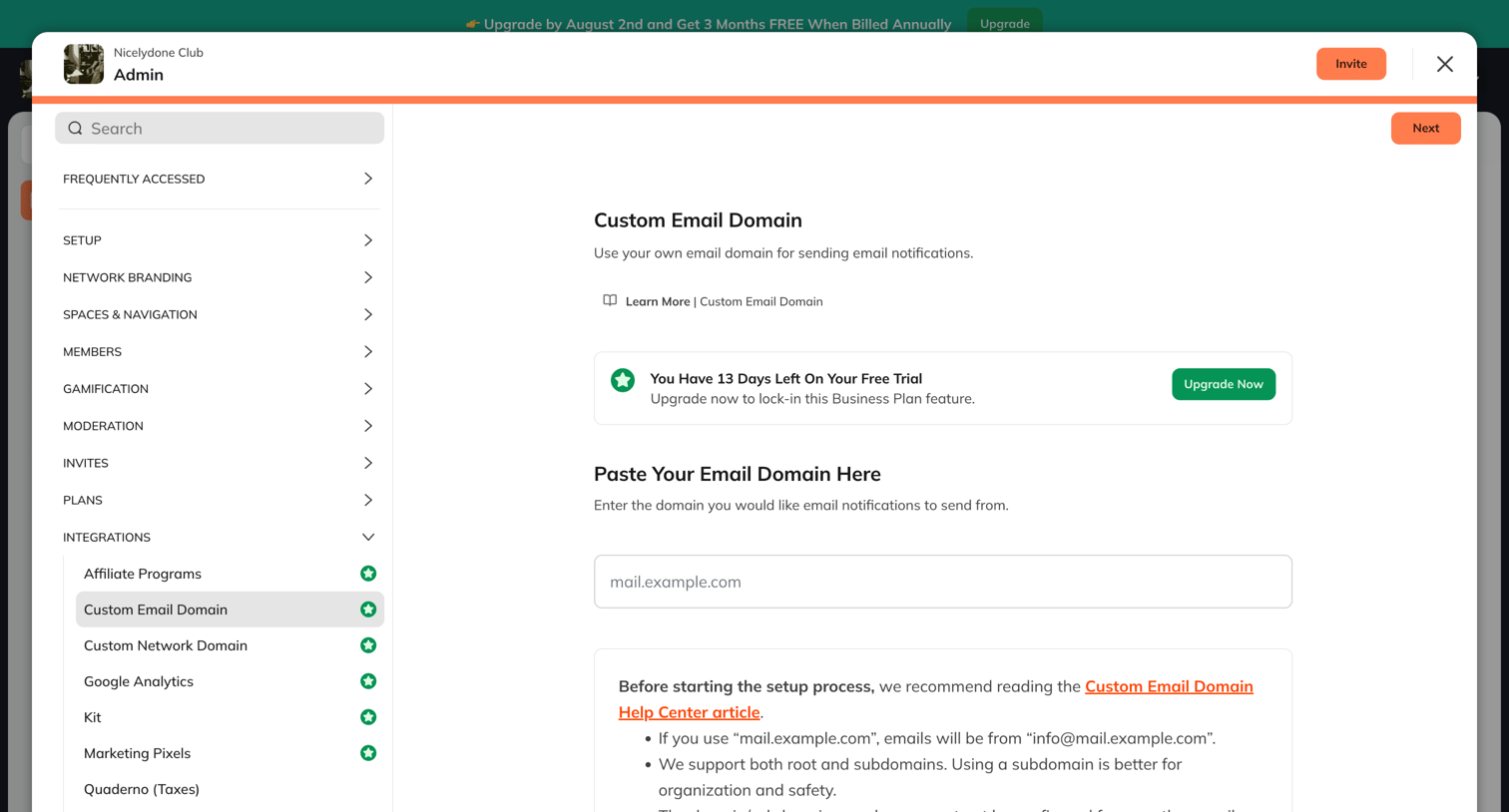Expand the Members section
Screen dimensions: 1509x812
click(219, 351)
